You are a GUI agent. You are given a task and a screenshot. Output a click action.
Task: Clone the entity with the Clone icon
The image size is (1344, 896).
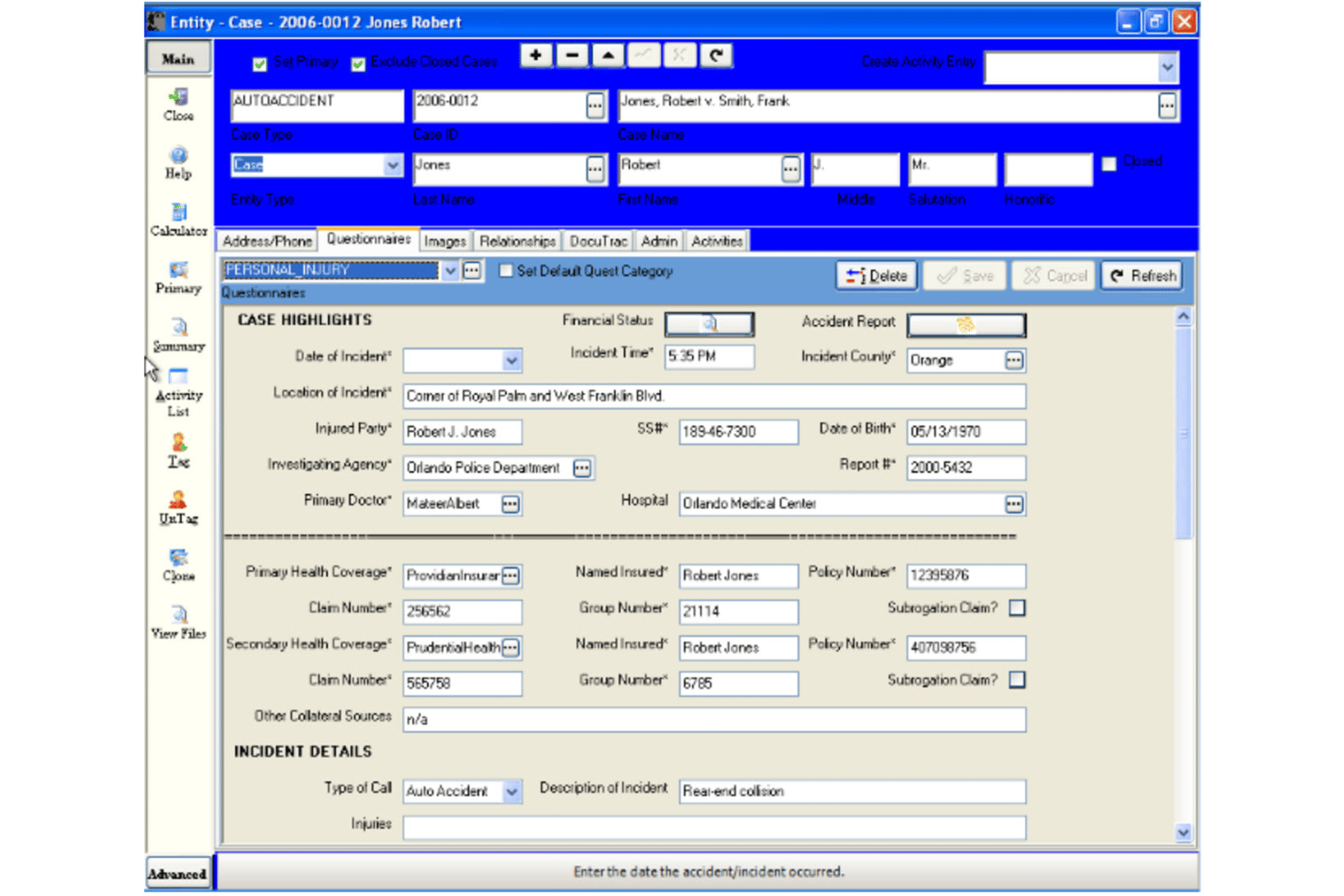tap(178, 565)
